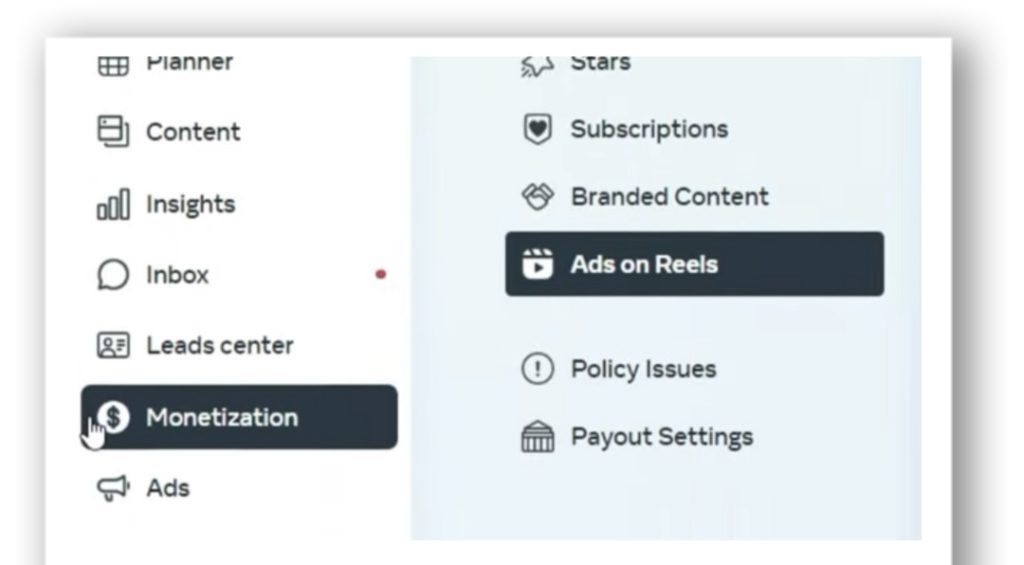
Task: Select the Policy Issues entry
Action: click(643, 369)
